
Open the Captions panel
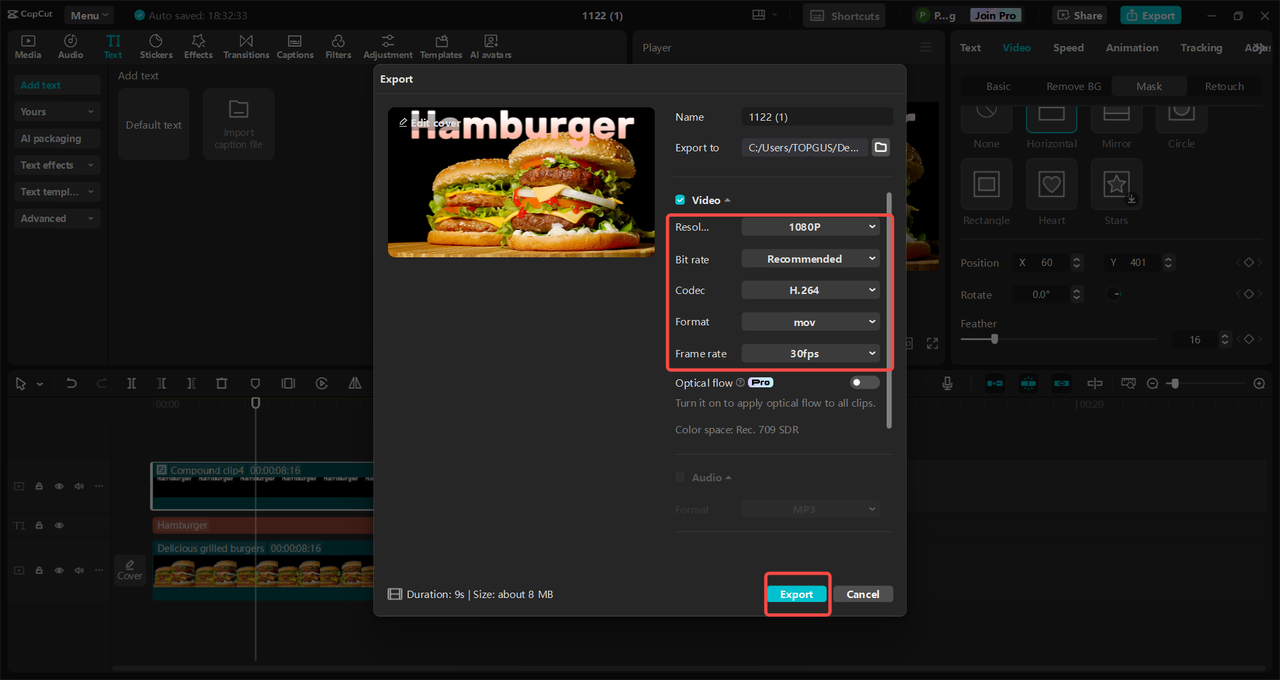pos(295,46)
